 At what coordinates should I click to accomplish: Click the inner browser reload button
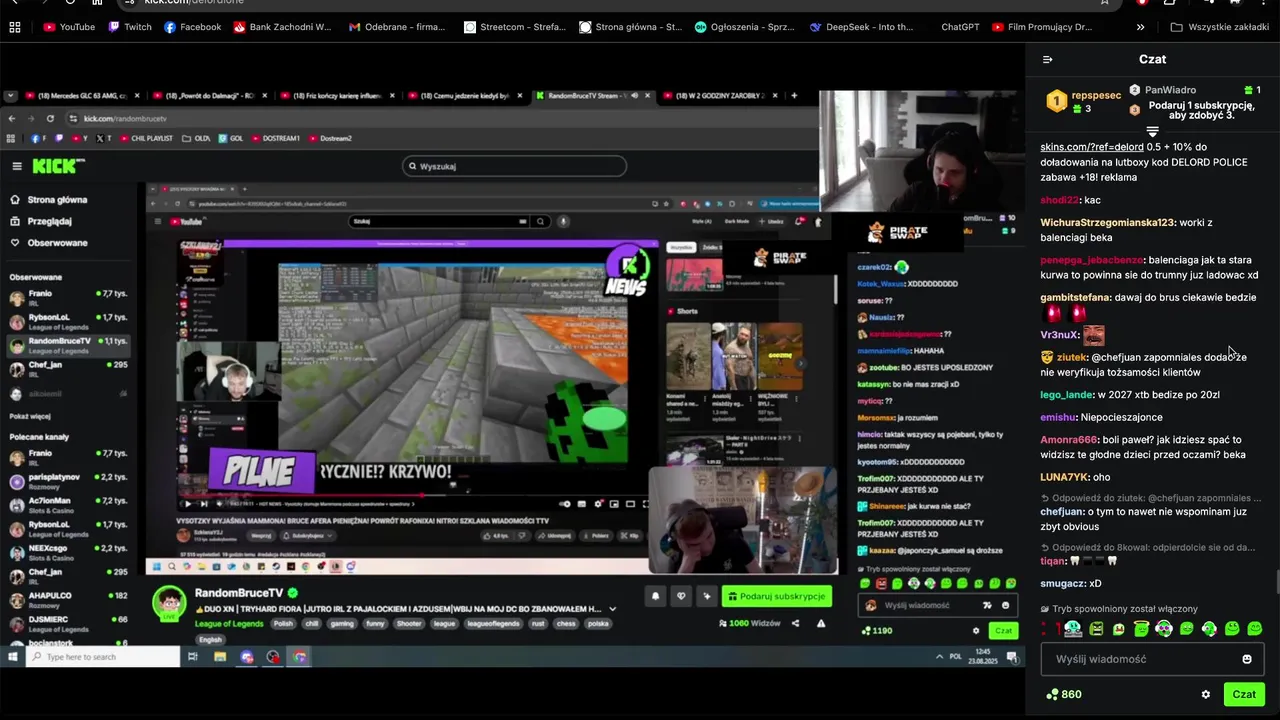(x=50, y=118)
